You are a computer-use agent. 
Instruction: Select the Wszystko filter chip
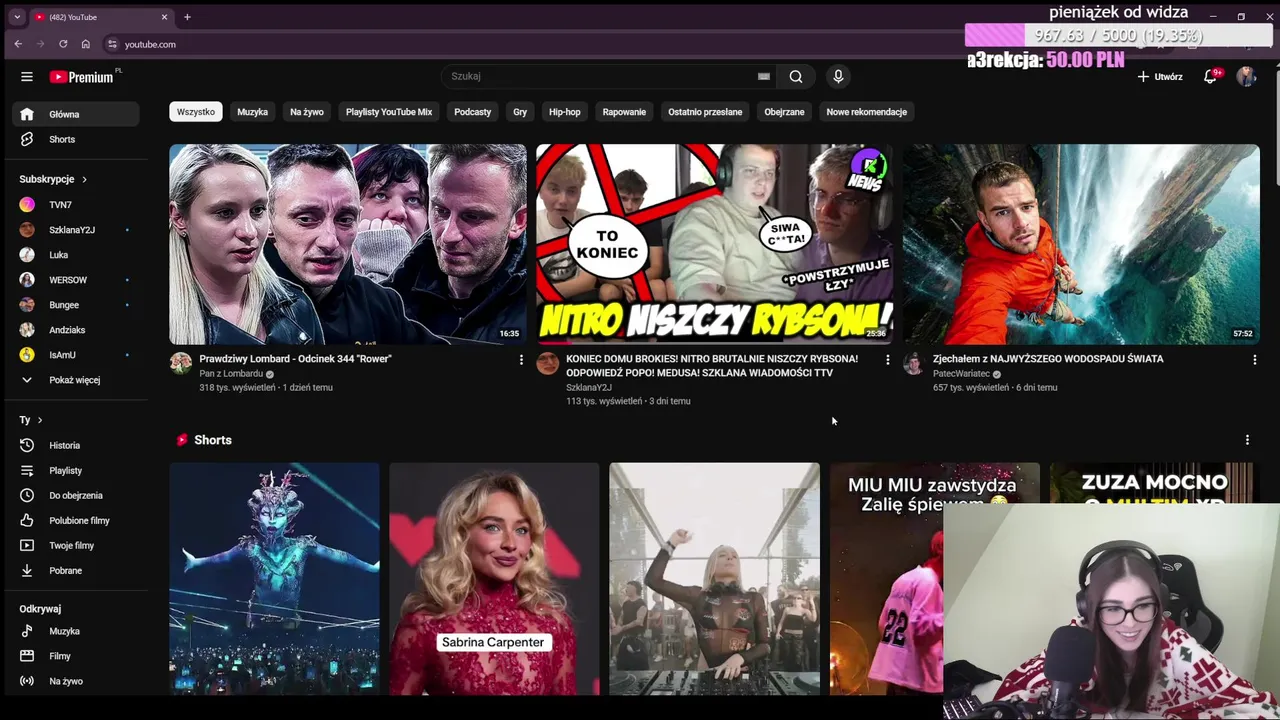[196, 112]
